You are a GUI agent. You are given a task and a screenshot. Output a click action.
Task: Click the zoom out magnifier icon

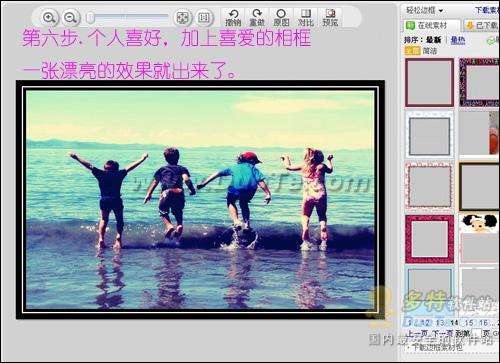[71, 18]
